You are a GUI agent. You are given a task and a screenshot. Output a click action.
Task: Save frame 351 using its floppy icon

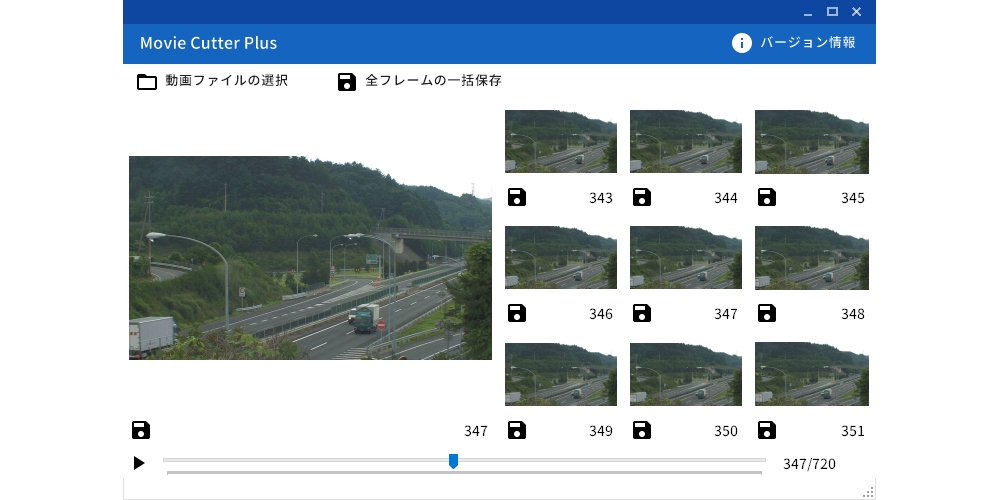pos(767,430)
